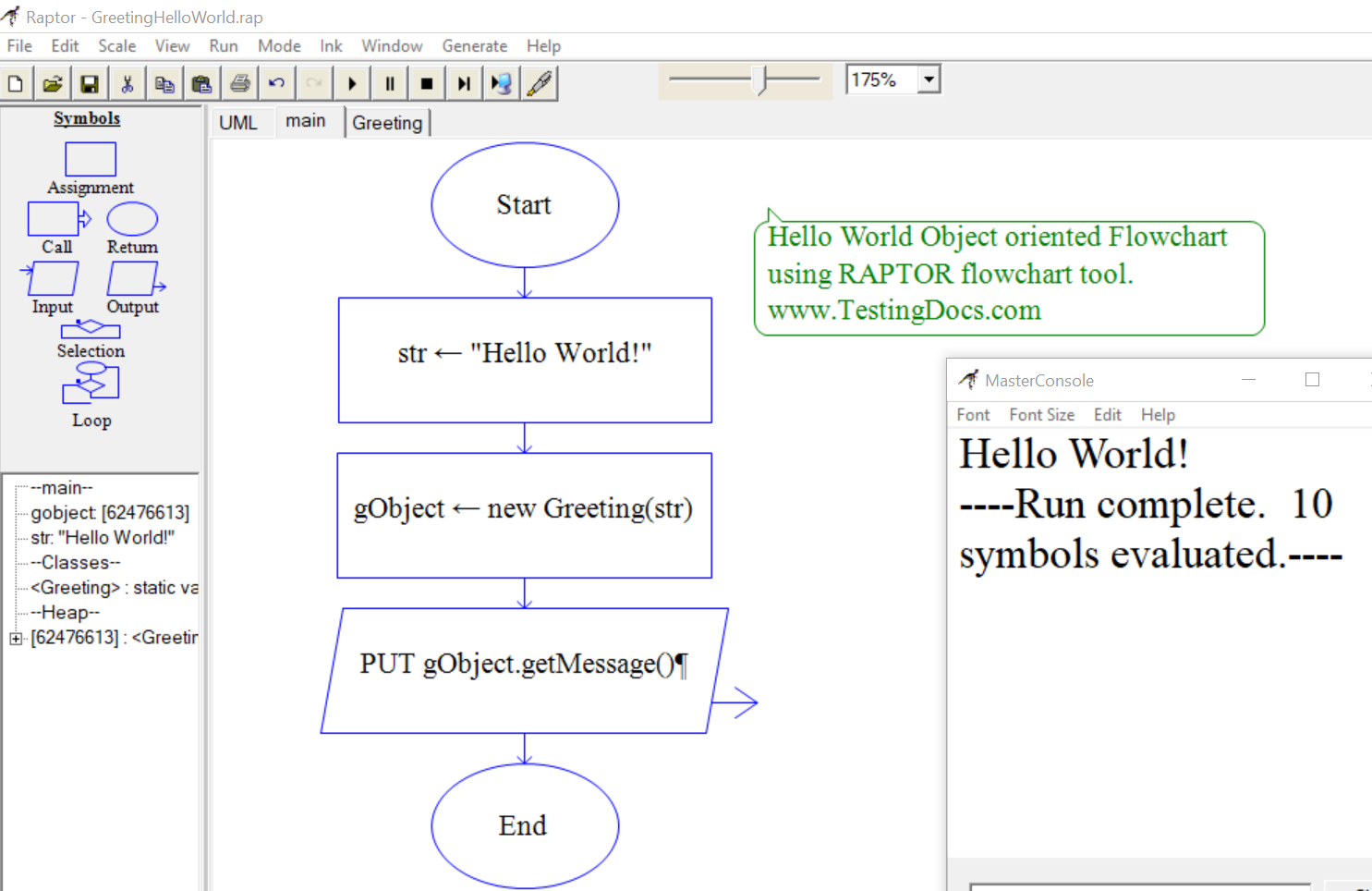1372x891 pixels.
Task: Click the execution speed slider handle
Action: [x=761, y=80]
